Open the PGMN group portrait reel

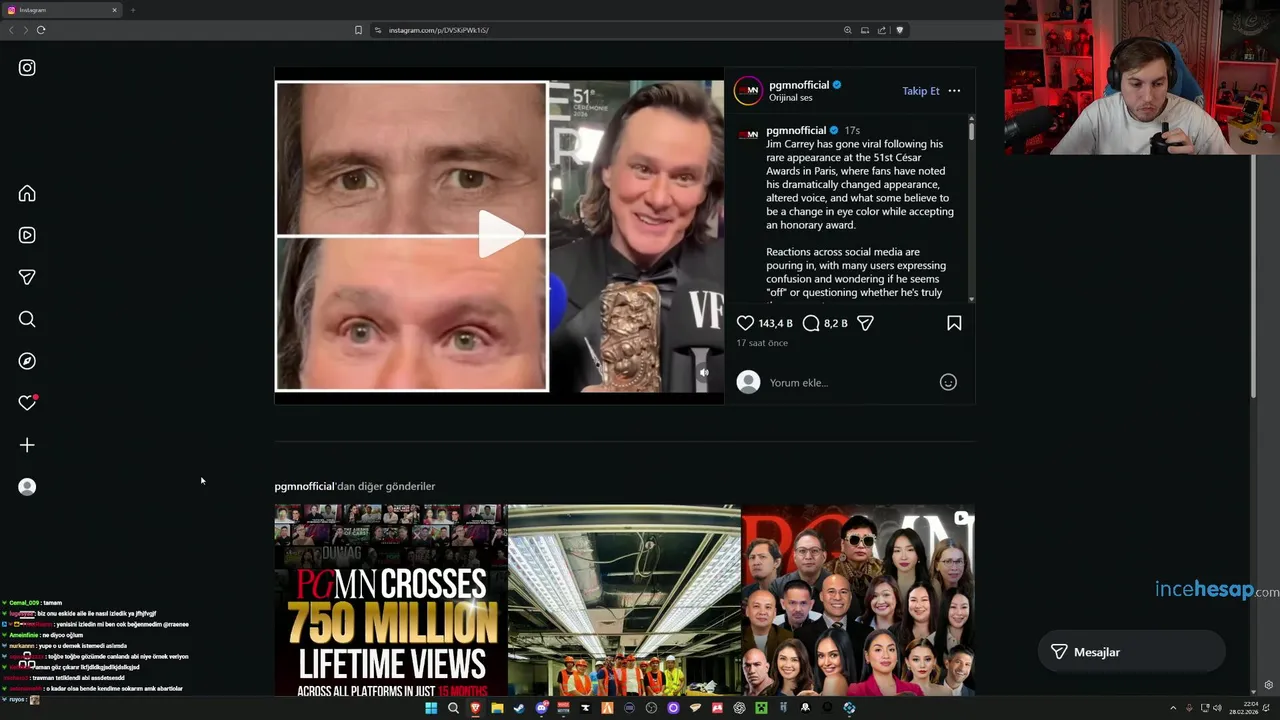(x=858, y=600)
